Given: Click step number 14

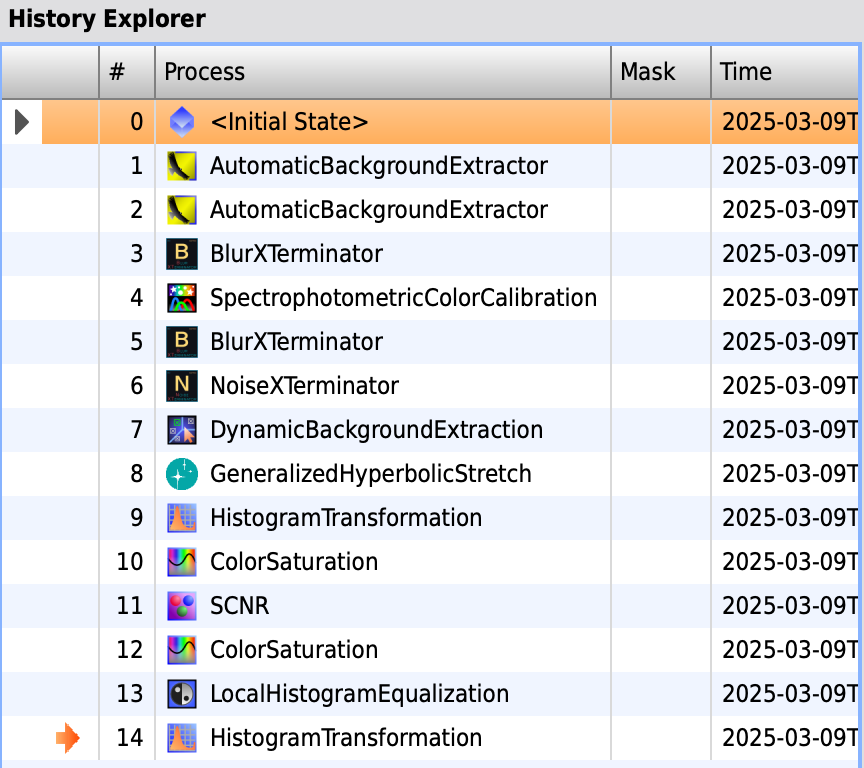Looking at the screenshot, I should [130, 738].
